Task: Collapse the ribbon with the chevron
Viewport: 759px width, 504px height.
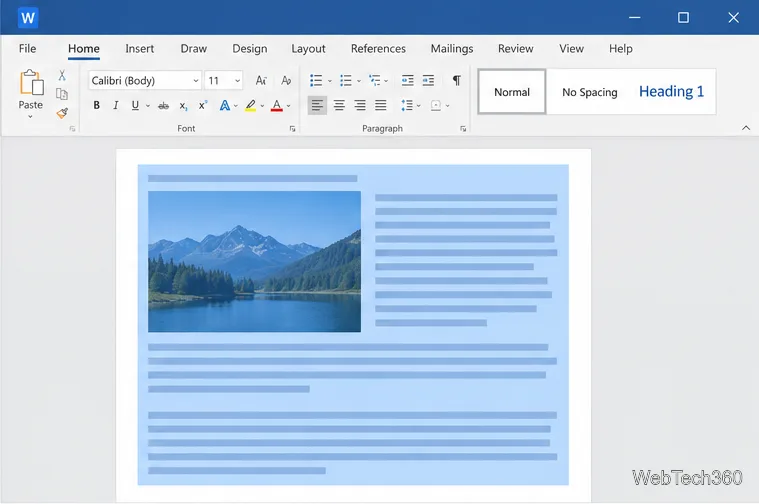Action: (x=746, y=128)
